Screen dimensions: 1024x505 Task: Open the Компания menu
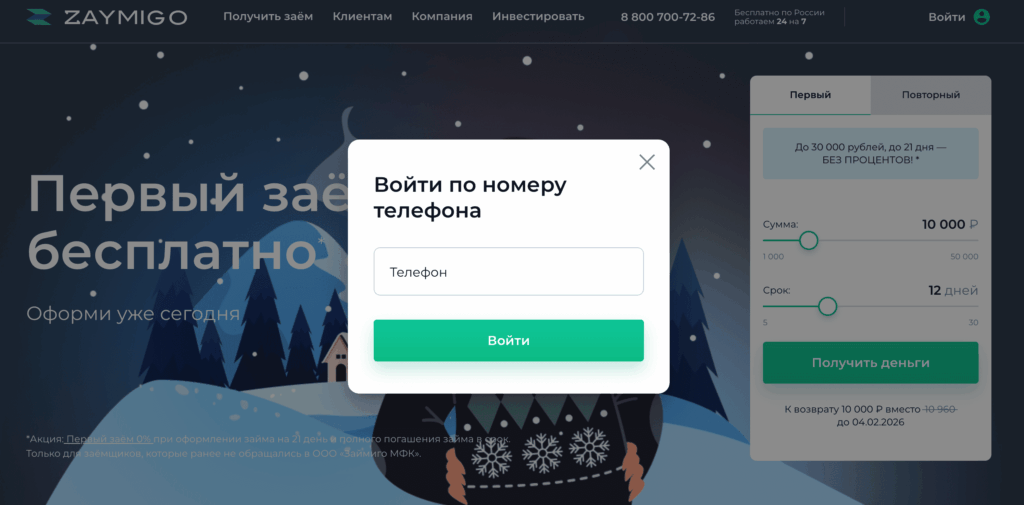[442, 17]
